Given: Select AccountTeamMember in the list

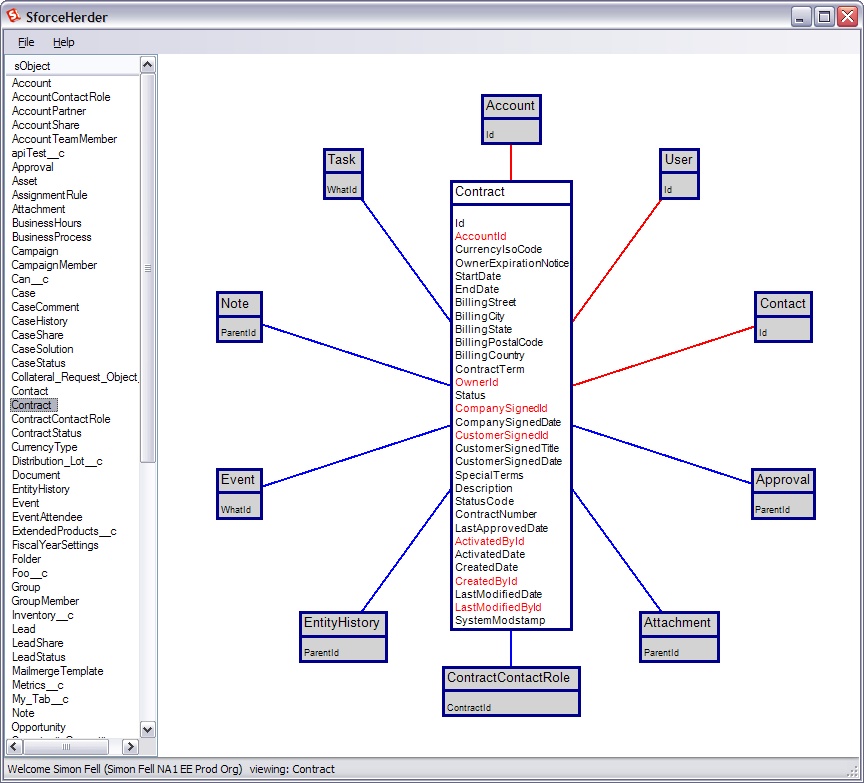Looking at the screenshot, I should (64, 139).
